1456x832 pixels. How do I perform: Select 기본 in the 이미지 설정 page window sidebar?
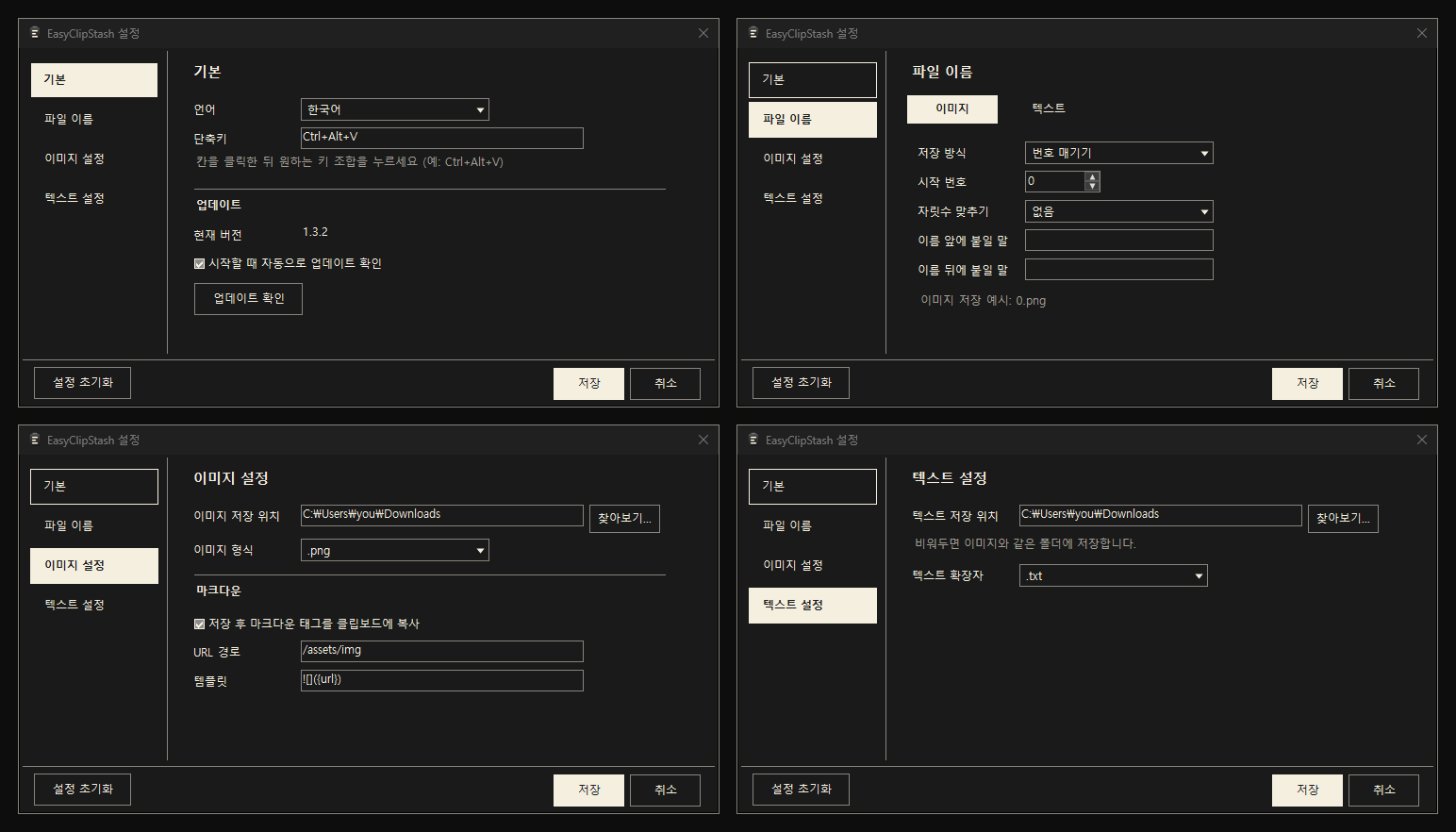coord(94,487)
